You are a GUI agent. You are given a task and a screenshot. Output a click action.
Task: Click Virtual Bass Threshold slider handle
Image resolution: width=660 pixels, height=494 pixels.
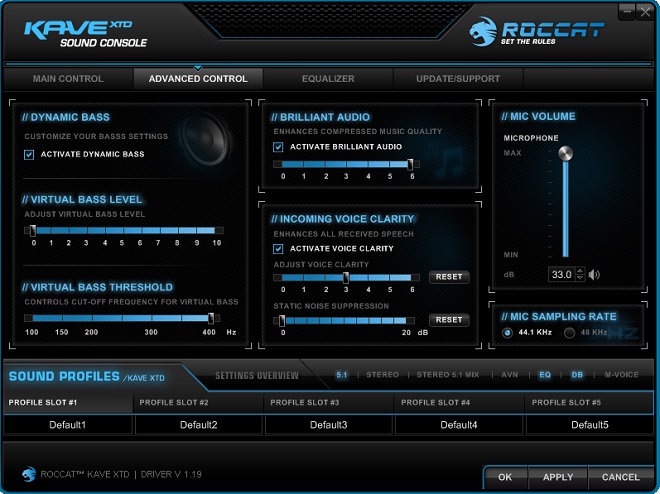(x=211, y=318)
